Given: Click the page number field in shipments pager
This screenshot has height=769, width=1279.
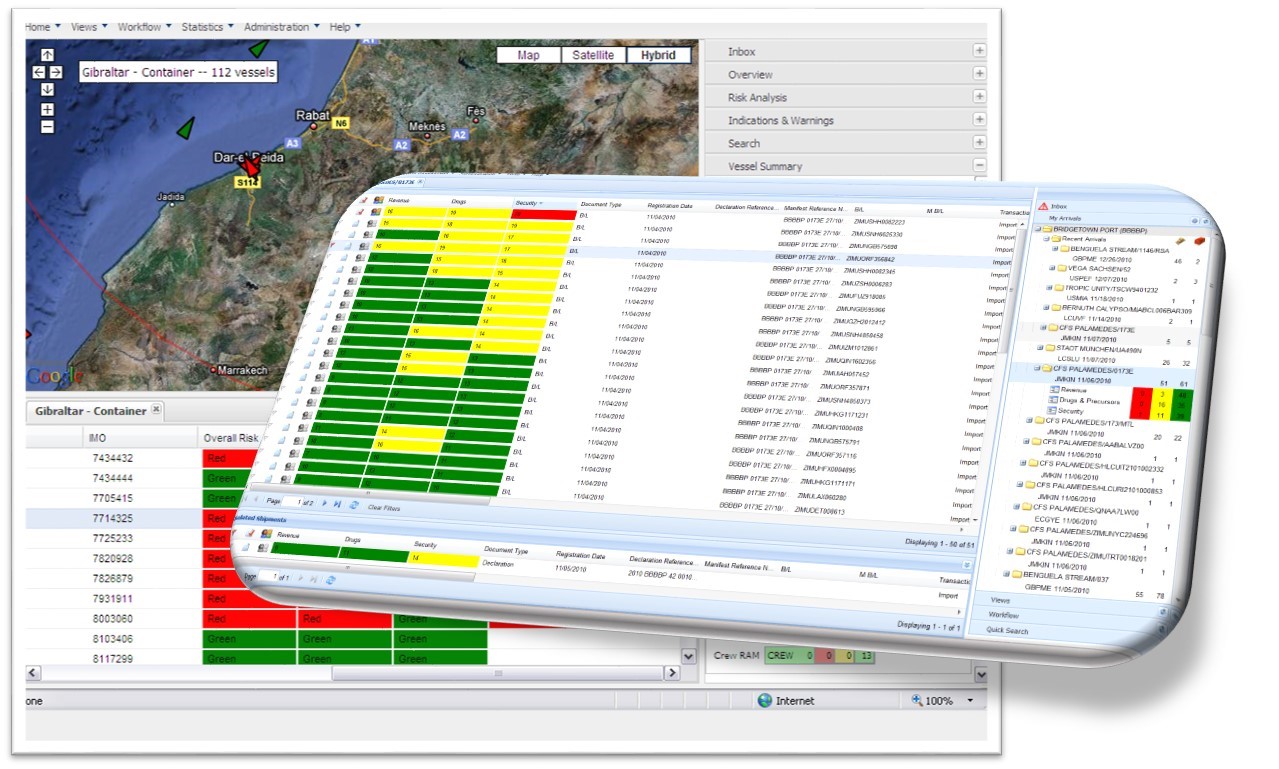Looking at the screenshot, I should pyautogui.click(x=294, y=501).
